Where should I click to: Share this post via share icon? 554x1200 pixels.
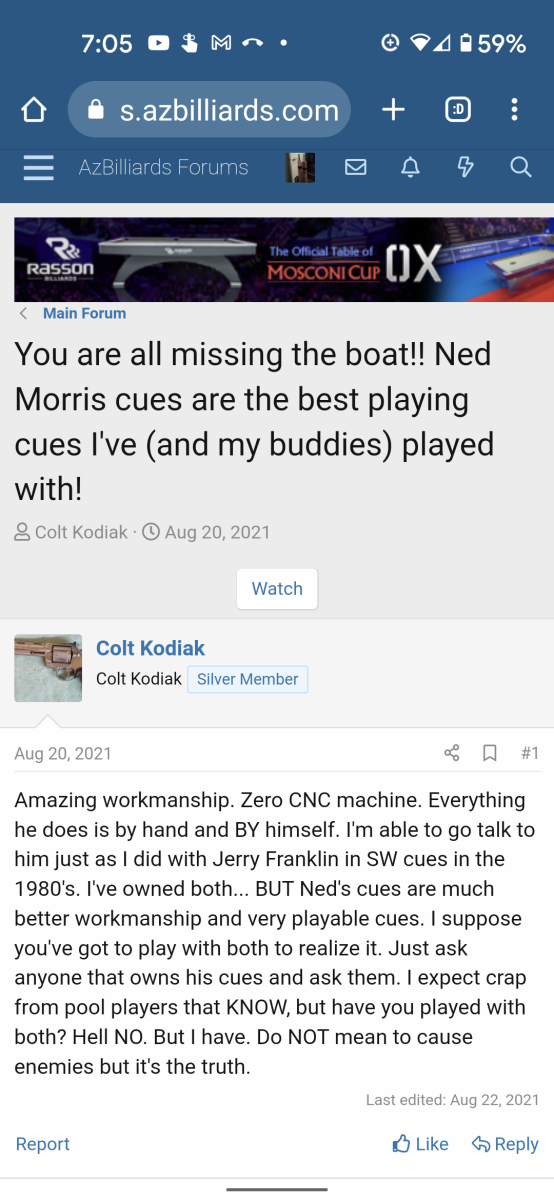[452, 753]
